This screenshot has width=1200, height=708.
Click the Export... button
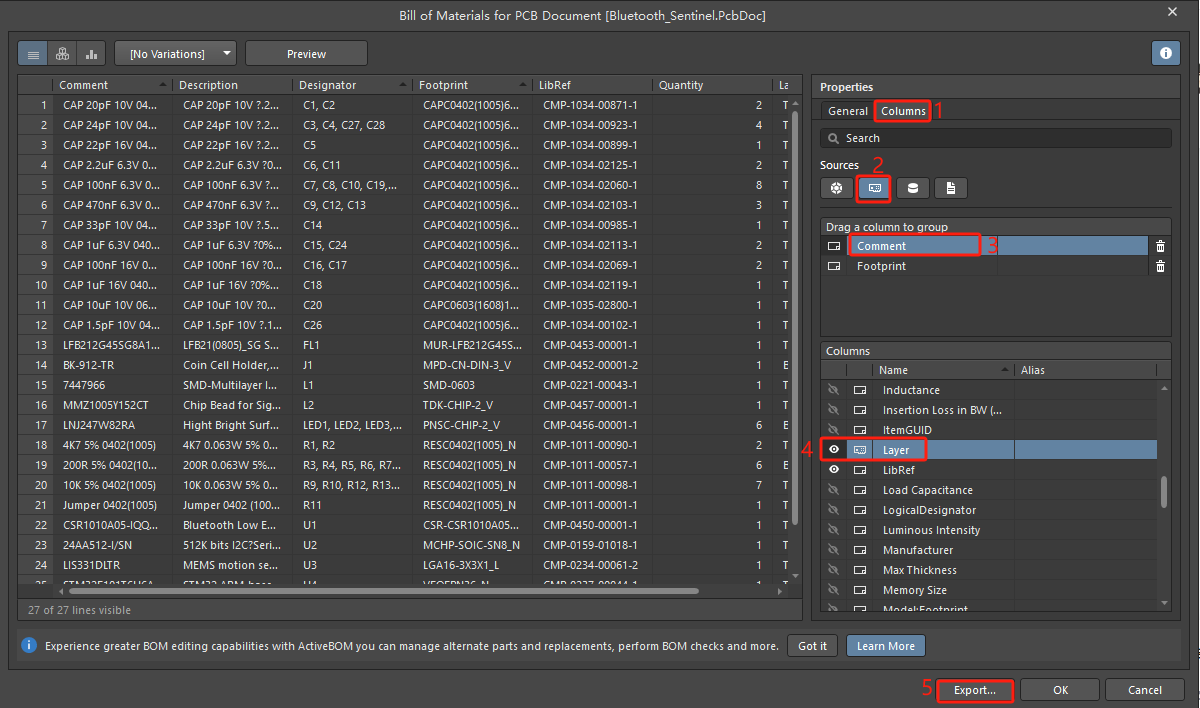[974, 690]
